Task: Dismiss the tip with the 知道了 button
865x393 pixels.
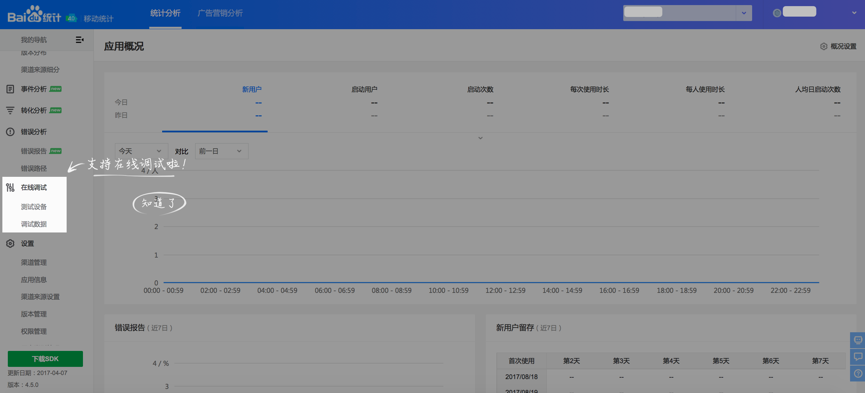Action: (x=159, y=203)
